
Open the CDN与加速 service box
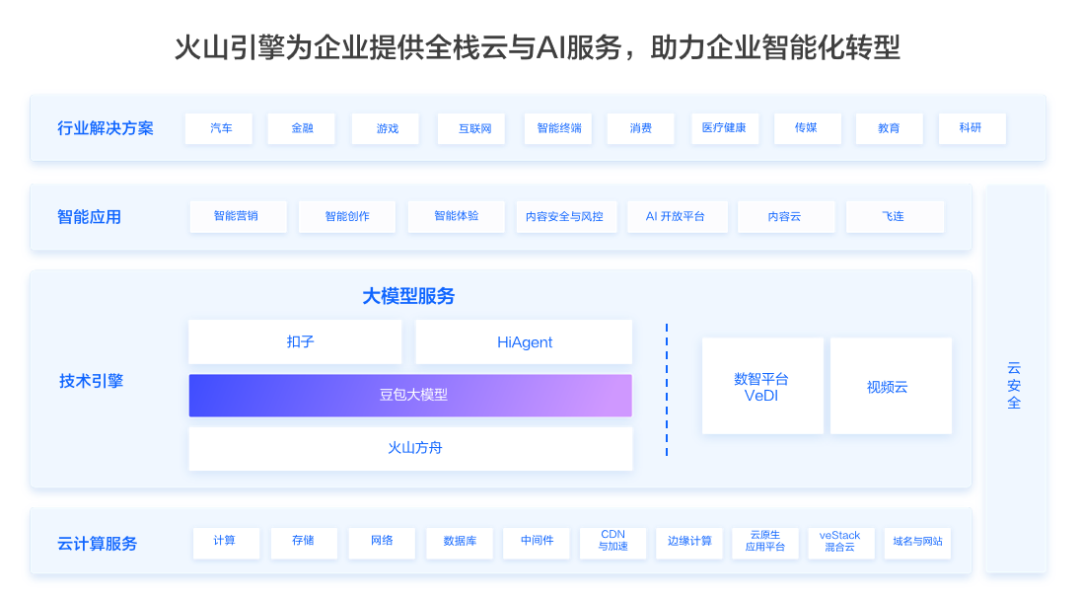pos(613,542)
